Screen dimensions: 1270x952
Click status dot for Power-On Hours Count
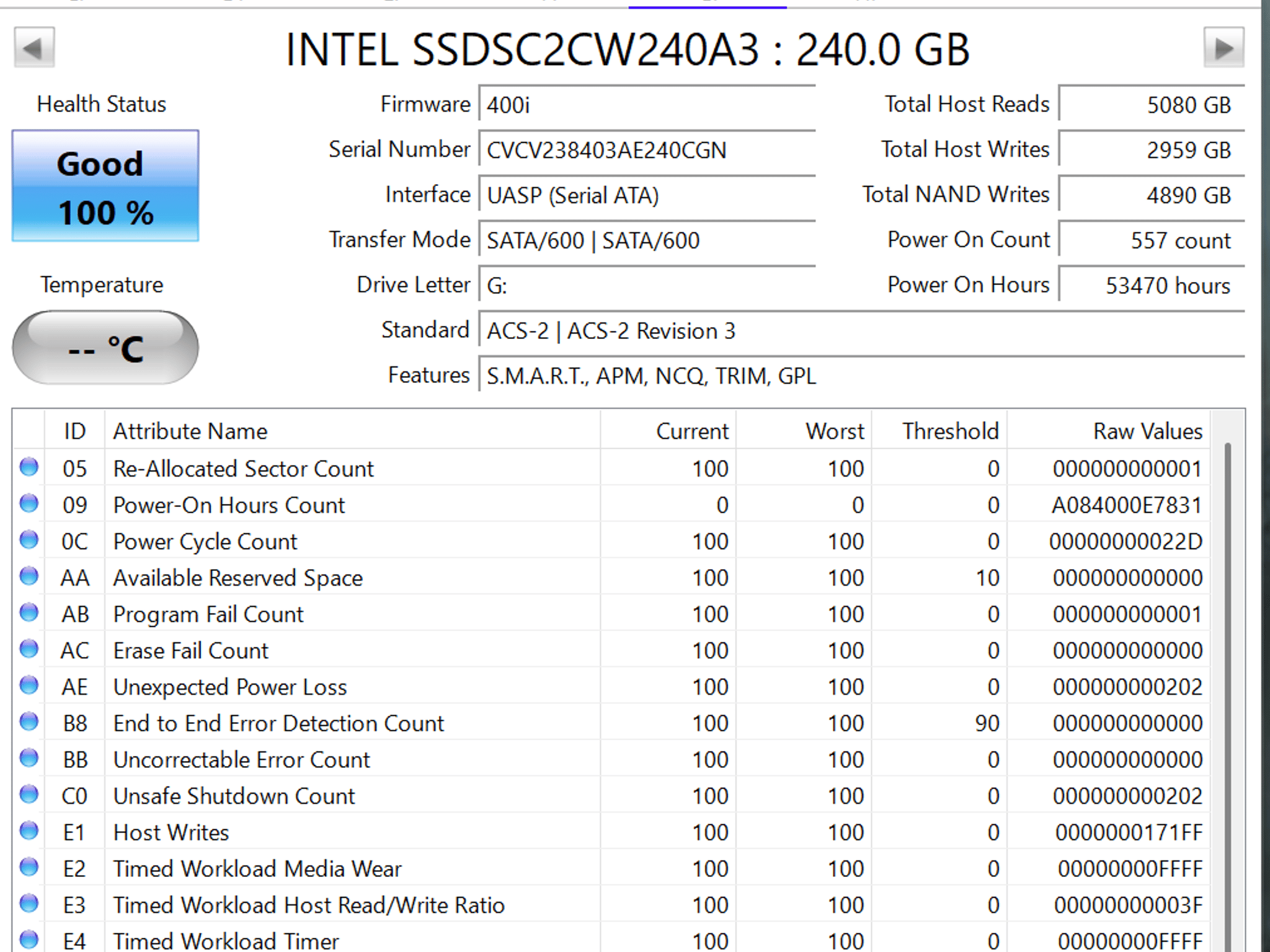click(29, 503)
